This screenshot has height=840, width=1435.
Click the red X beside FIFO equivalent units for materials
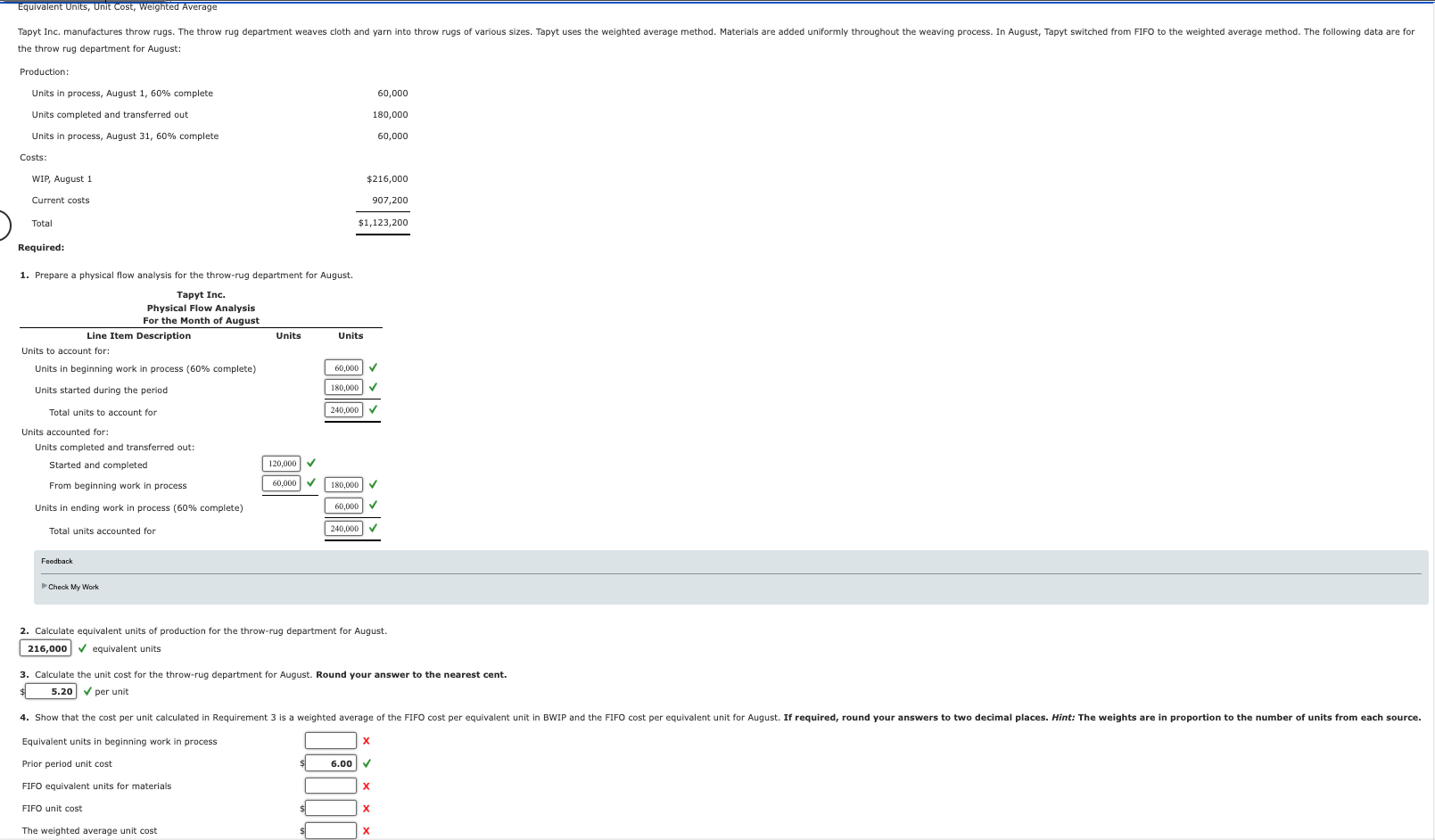[x=367, y=786]
